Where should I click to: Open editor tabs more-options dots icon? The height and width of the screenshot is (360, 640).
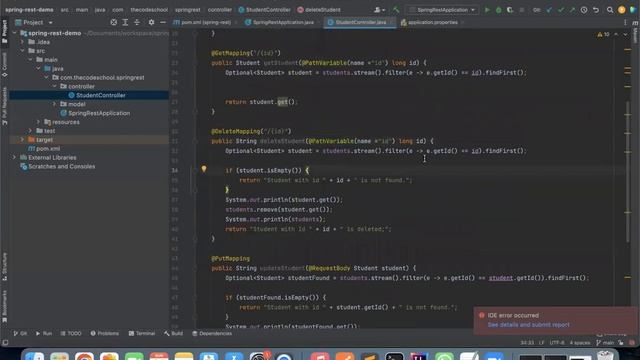pyautogui.click(x=625, y=22)
